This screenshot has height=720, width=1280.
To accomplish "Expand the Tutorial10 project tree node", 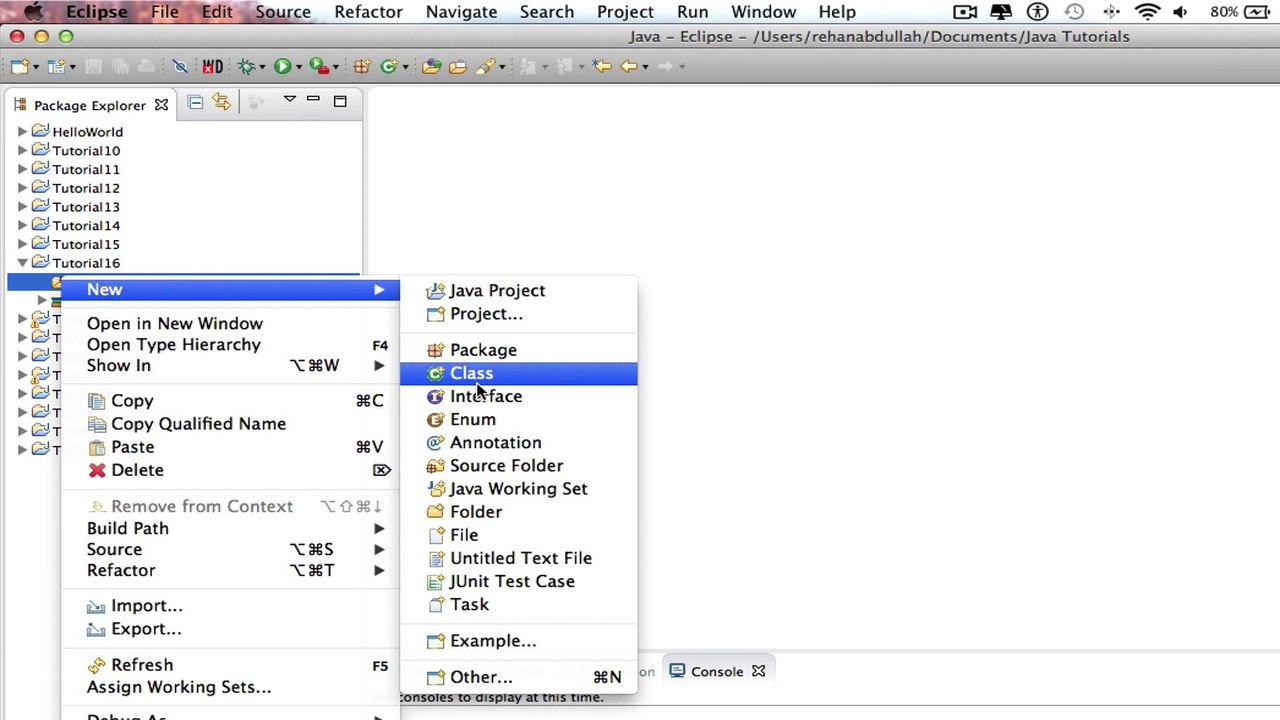I will point(22,151).
